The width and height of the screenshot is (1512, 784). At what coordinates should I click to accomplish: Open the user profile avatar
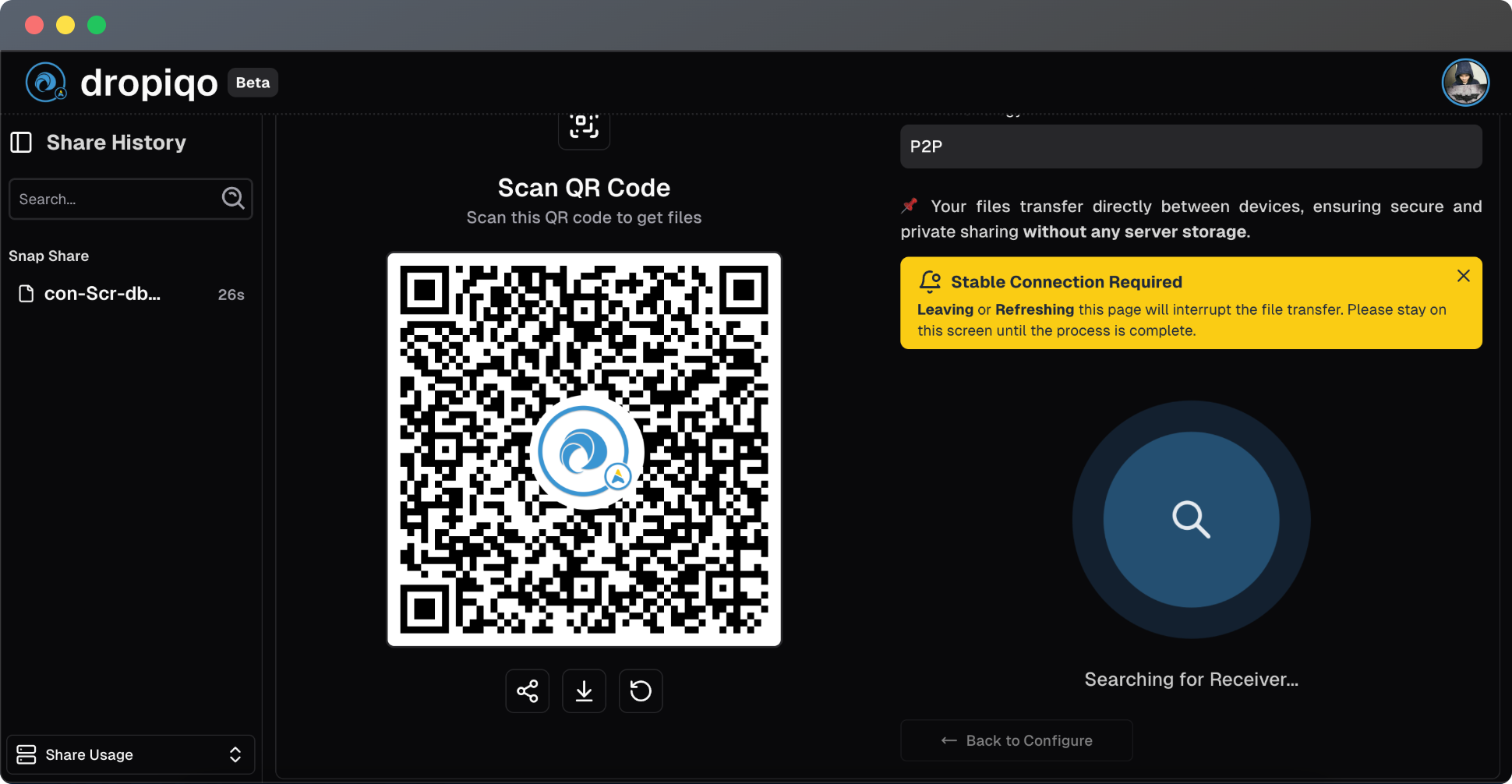[1465, 82]
